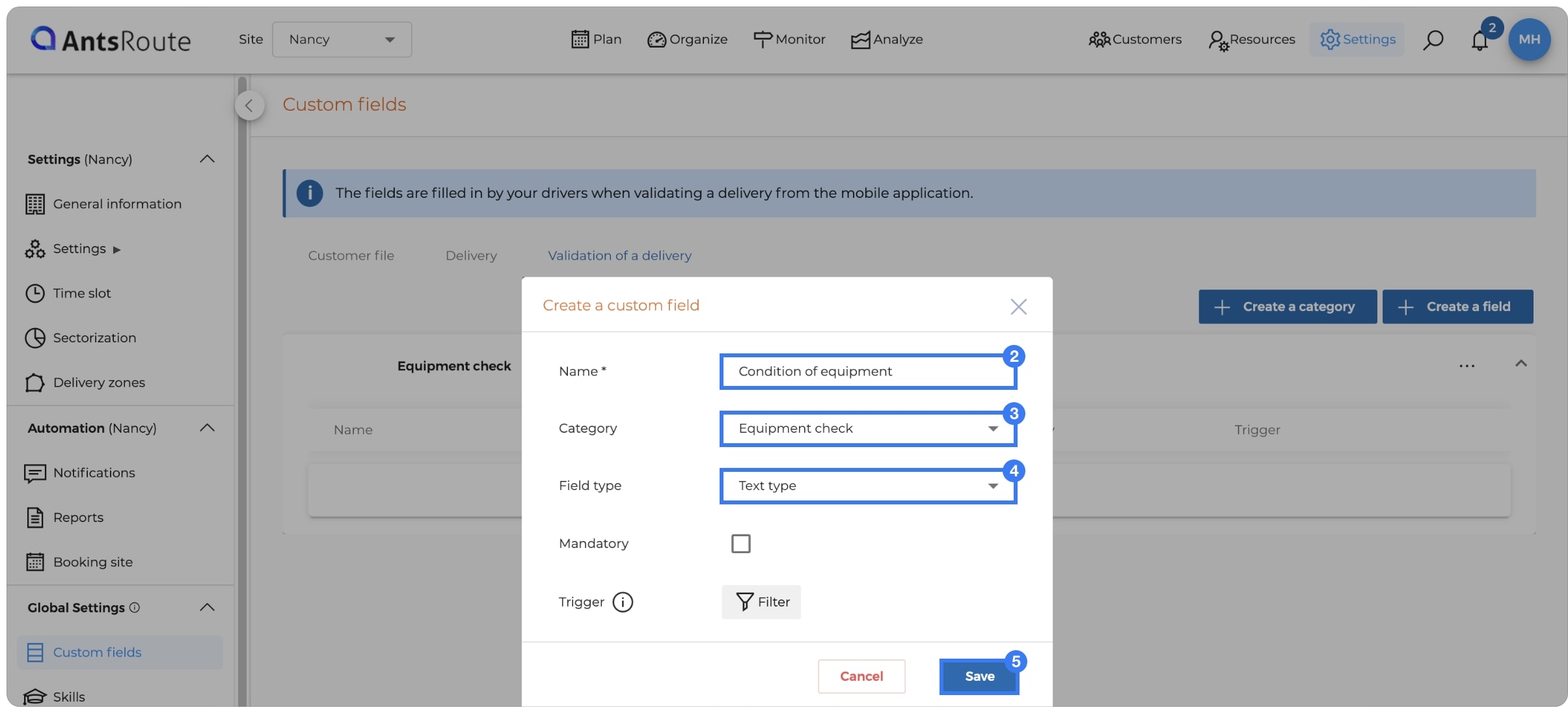Screen dimensions: 1568x712
Task: Click the search magnifier icon
Action: click(1433, 40)
